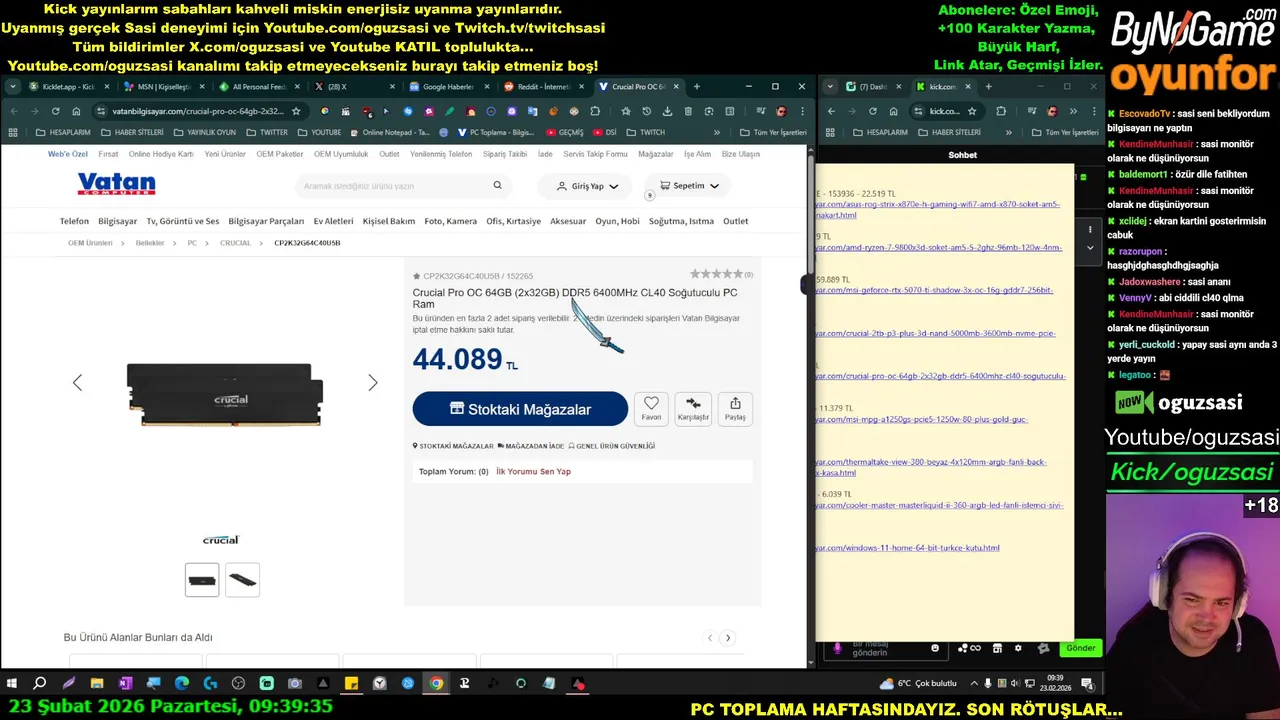Select the first RAM thumbnail image
Viewport: 1280px width, 720px height.
point(202,580)
